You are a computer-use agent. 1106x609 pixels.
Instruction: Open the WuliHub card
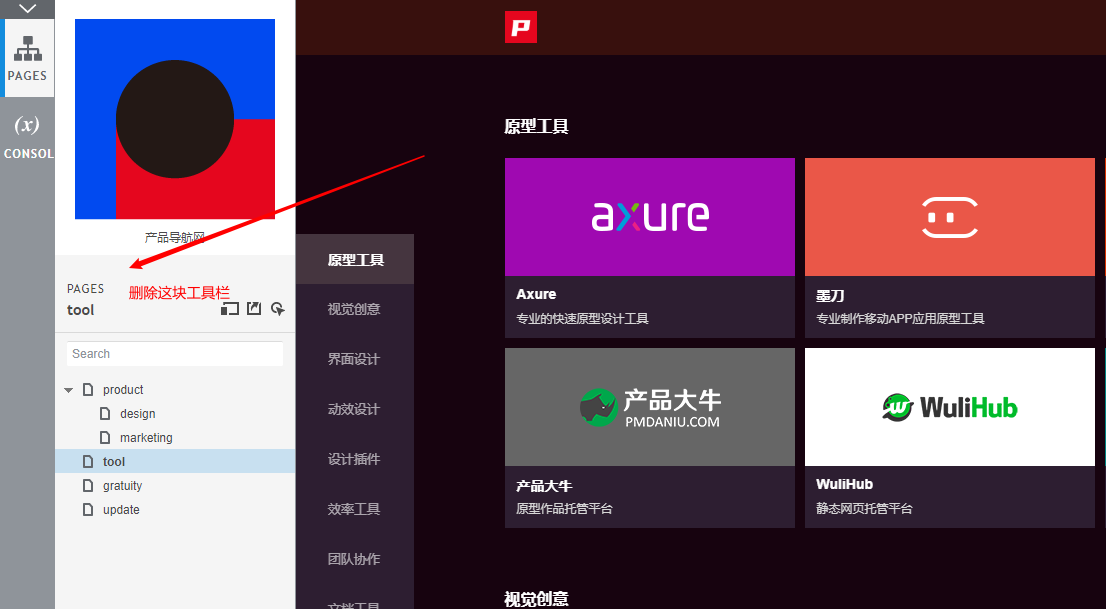[x=949, y=438]
